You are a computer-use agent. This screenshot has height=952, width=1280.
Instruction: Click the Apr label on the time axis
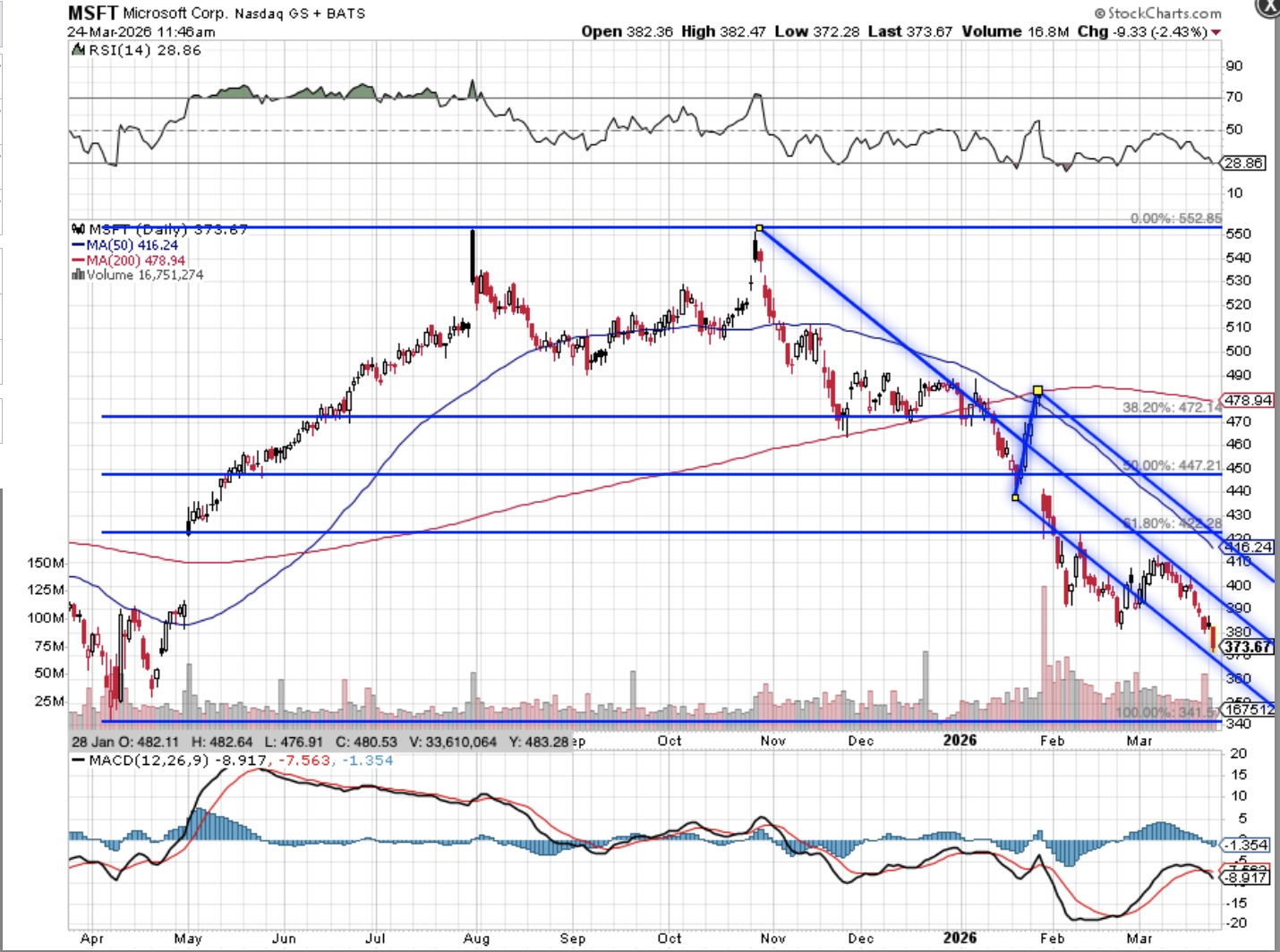(92, 939)
